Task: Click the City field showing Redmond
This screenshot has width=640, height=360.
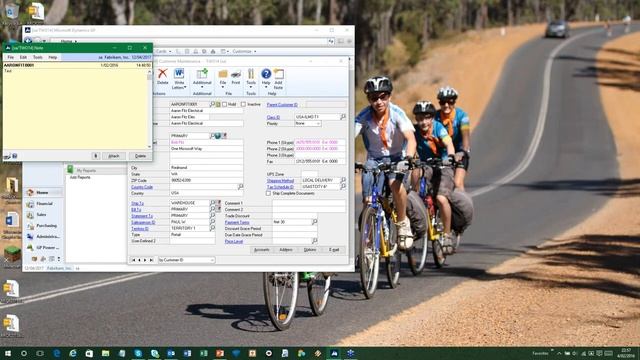Action: (207, 167)
